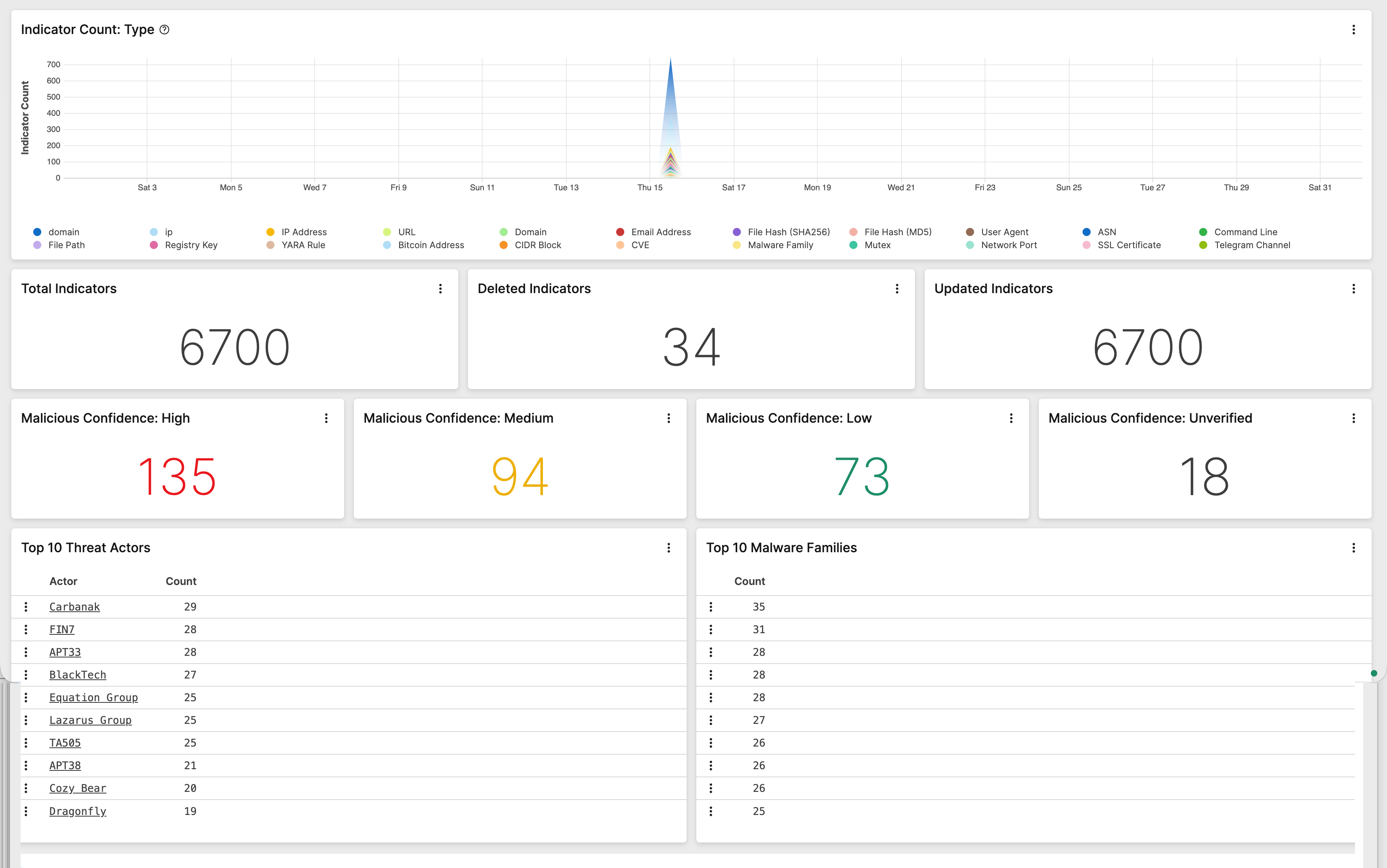Screen dimensions: 1387x868
Task: Toggle the File Hash (SHA256) legend series
Action: point(781,232)
